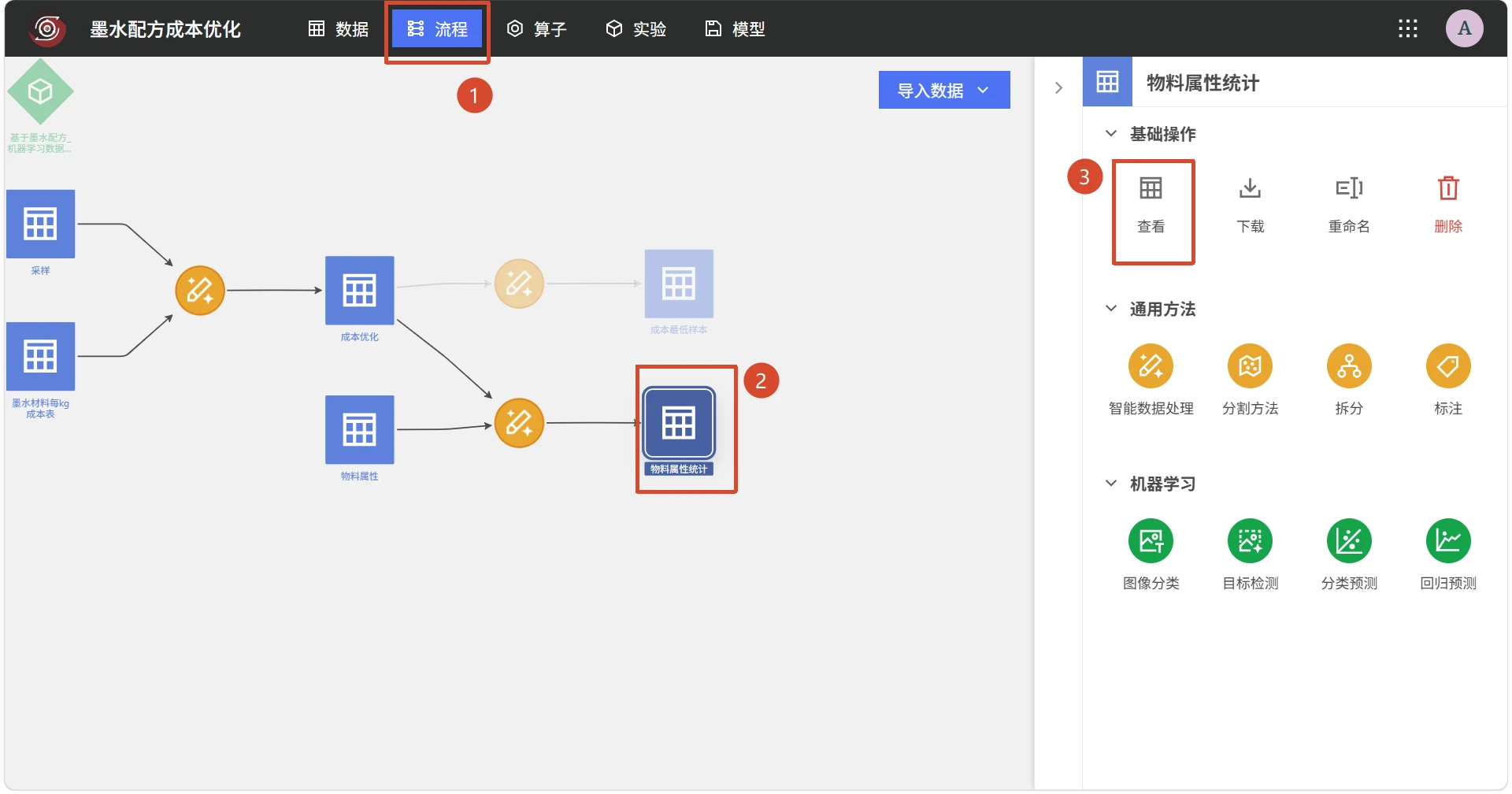Open 图像分类 image classification
The width and height of the screenshot is (1512, 794).
pos(1151,541)
